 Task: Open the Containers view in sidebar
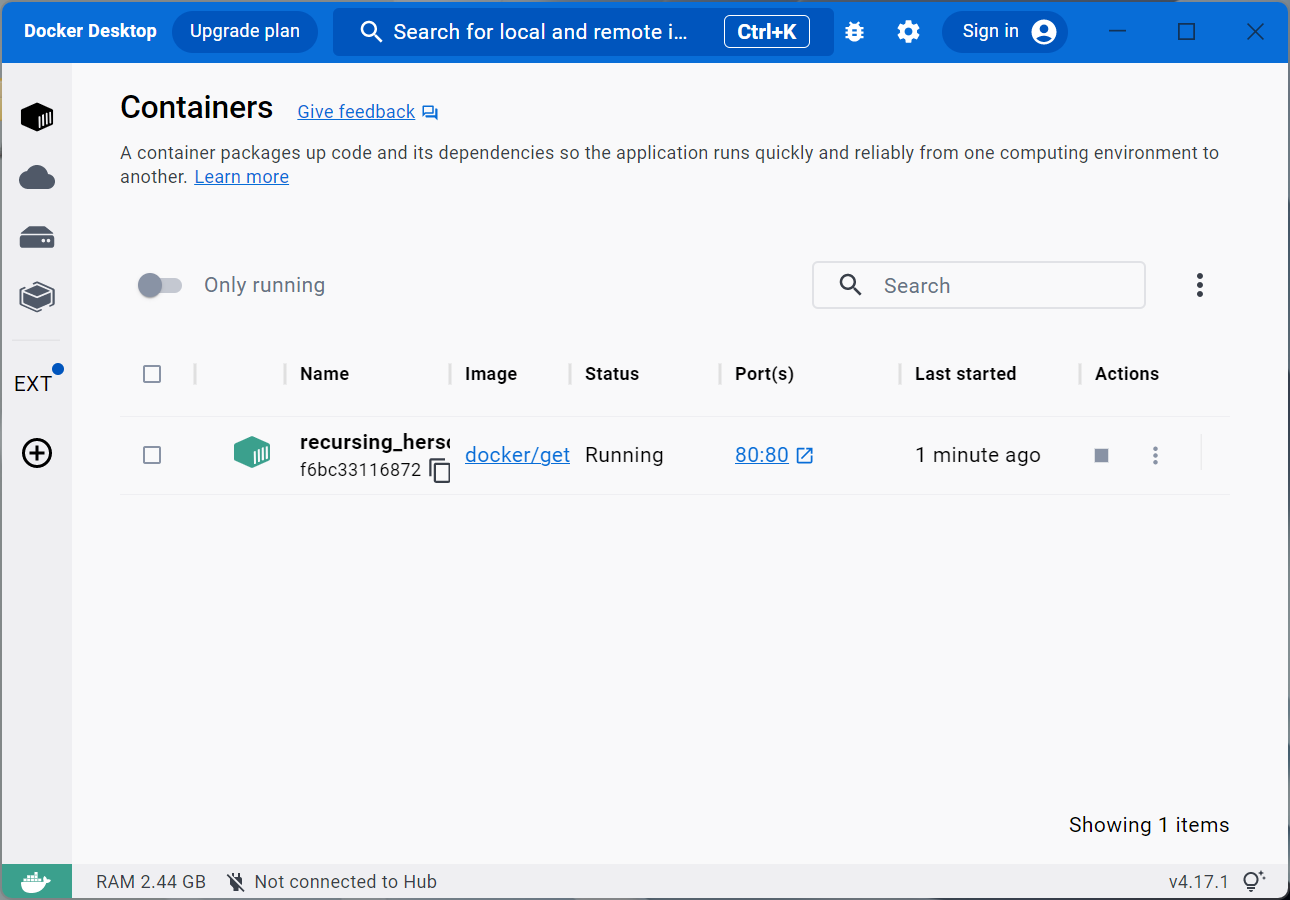37,117
